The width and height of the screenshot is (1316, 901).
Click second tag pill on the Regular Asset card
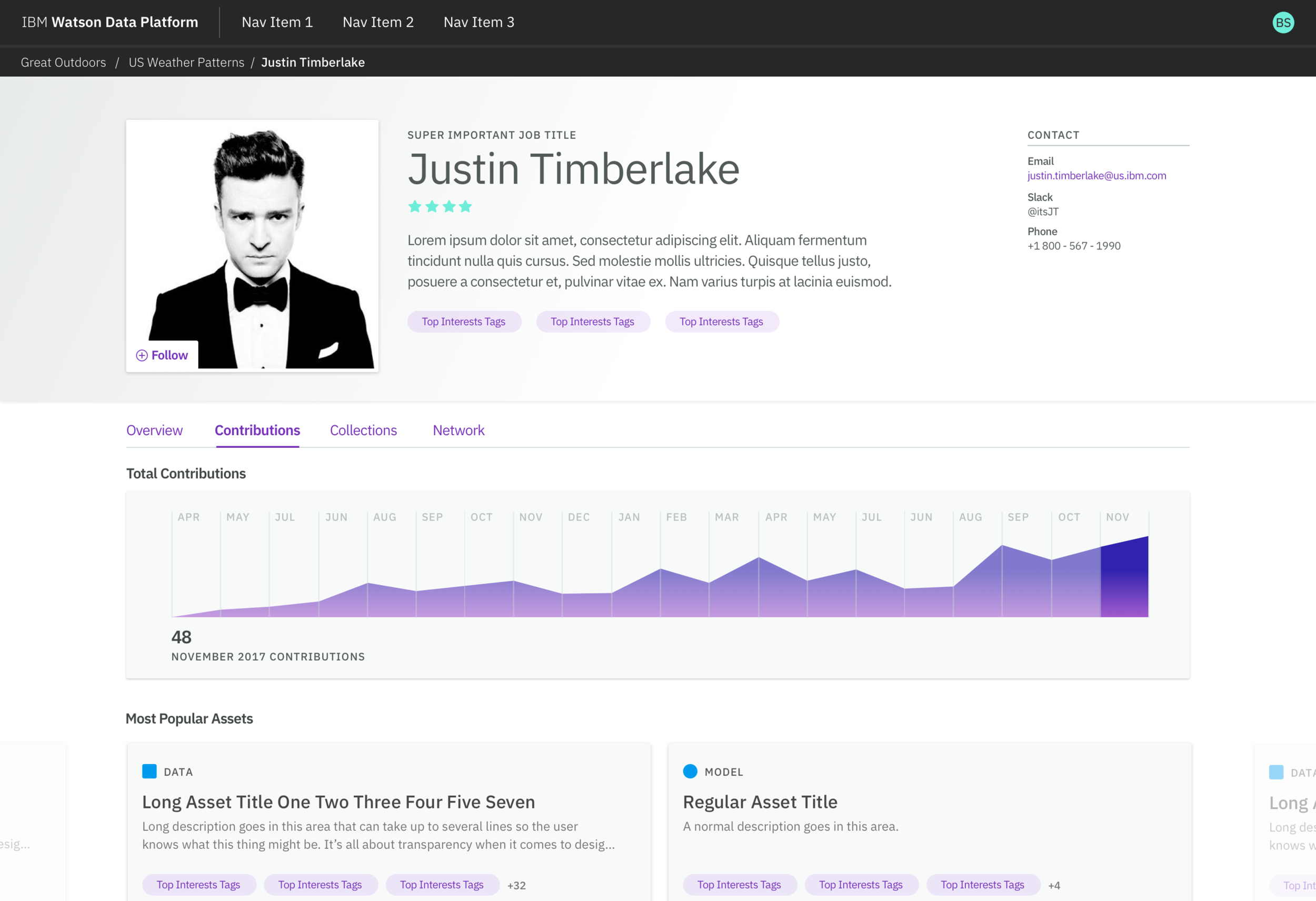coord(861,885)
